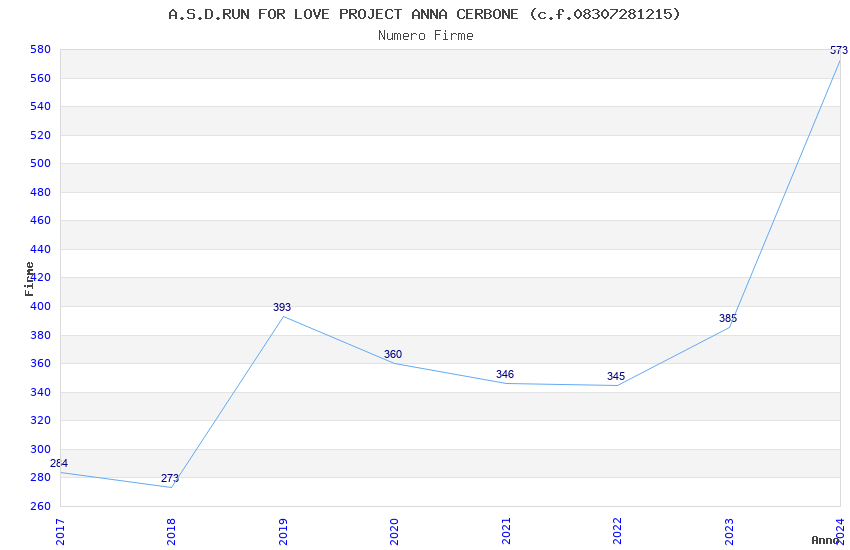Select the 345 data label for 2022

[x=616, y=376]
